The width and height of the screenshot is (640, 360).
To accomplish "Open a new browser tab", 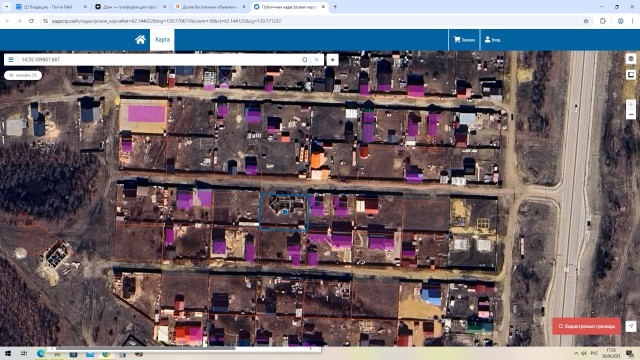I will click(x=335, y=7).
